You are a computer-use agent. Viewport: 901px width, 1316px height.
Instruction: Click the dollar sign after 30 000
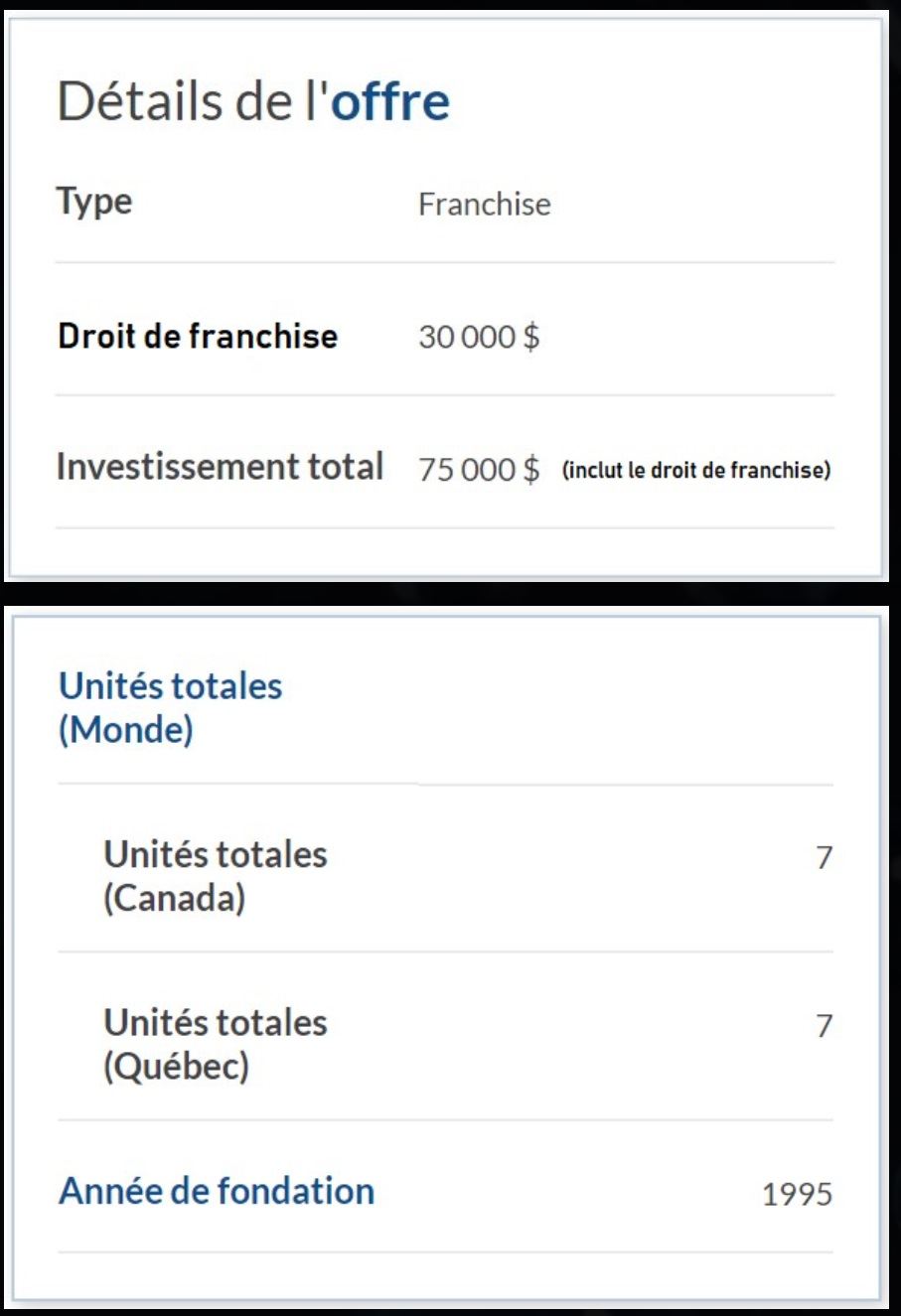(x=530, y=337)
